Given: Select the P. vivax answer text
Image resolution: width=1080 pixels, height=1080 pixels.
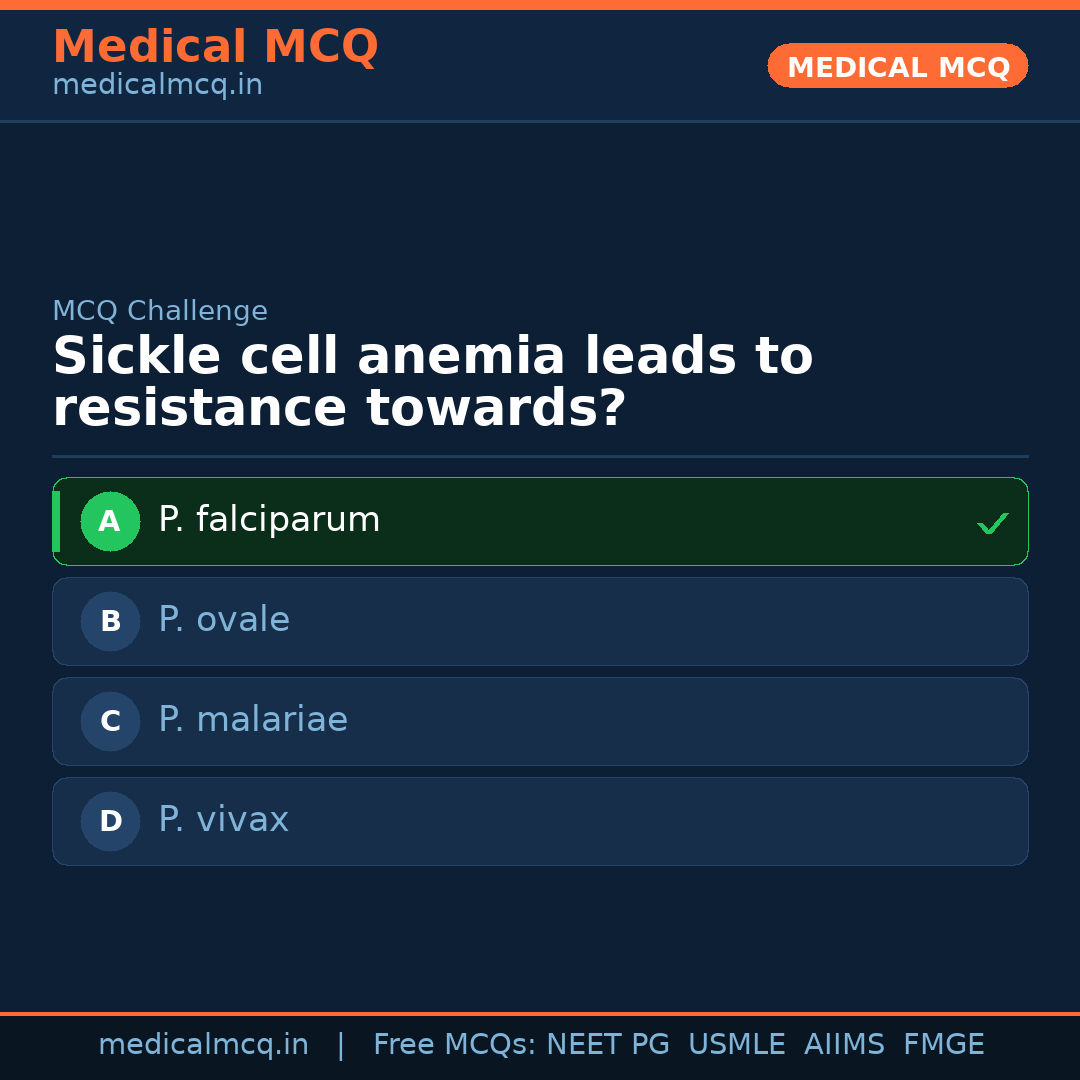Looking at the screenshot, I should point(223,820).
